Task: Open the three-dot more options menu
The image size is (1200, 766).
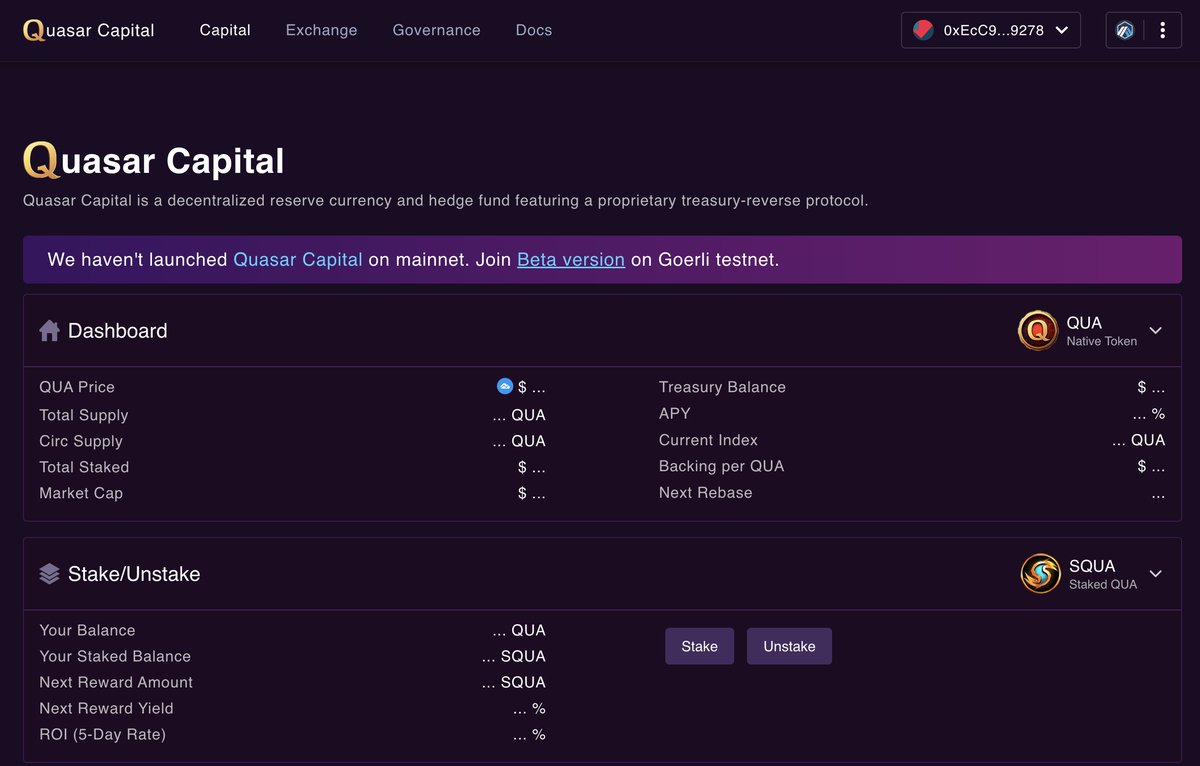Action: 1162,30
